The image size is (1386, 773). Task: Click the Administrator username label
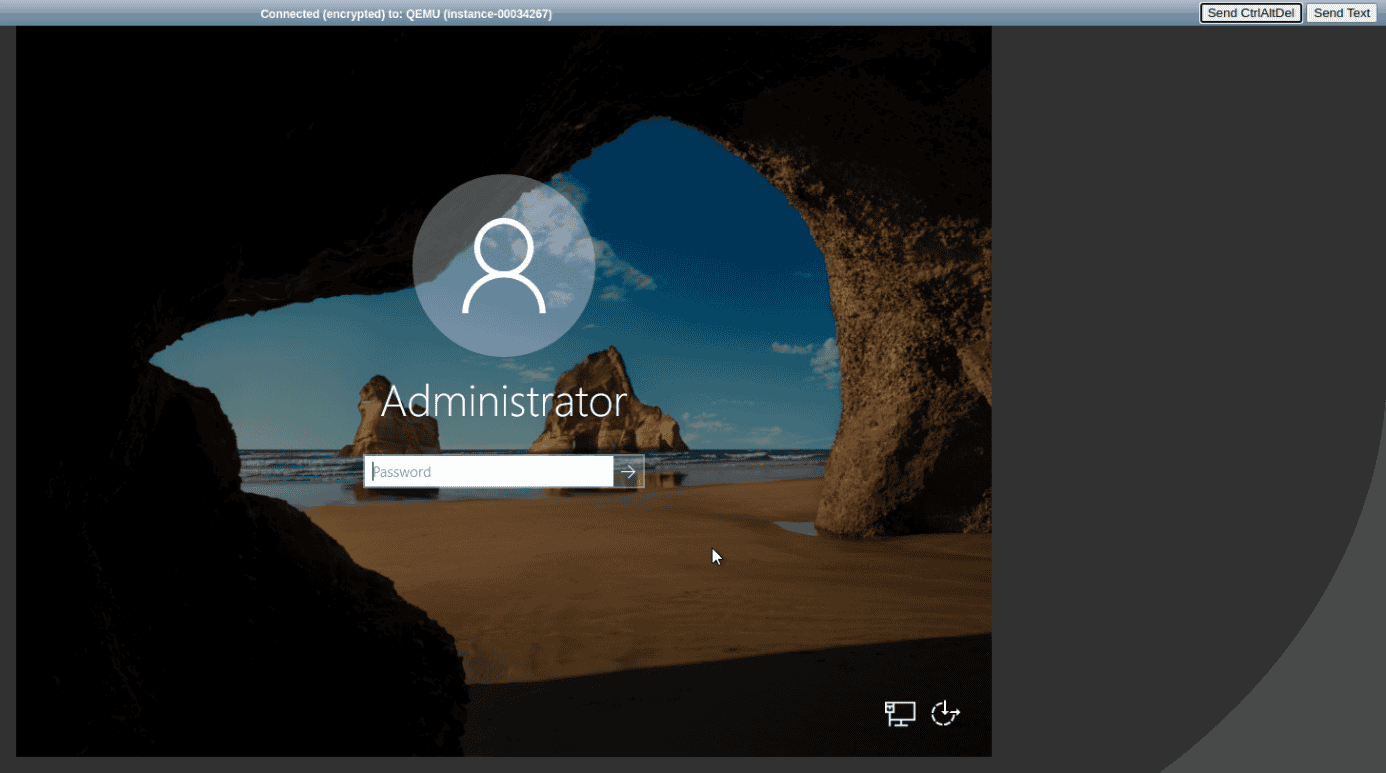(503, 402)
